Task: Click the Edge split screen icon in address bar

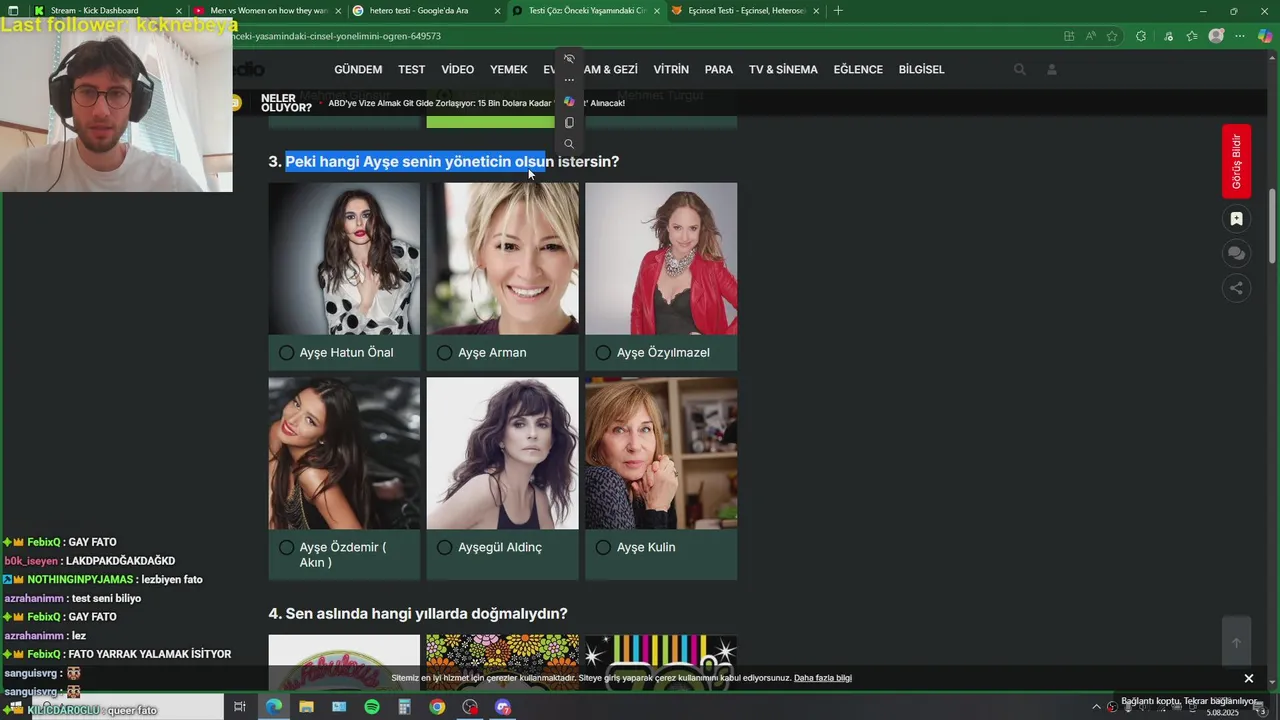Action: (x=1069, y=36)
